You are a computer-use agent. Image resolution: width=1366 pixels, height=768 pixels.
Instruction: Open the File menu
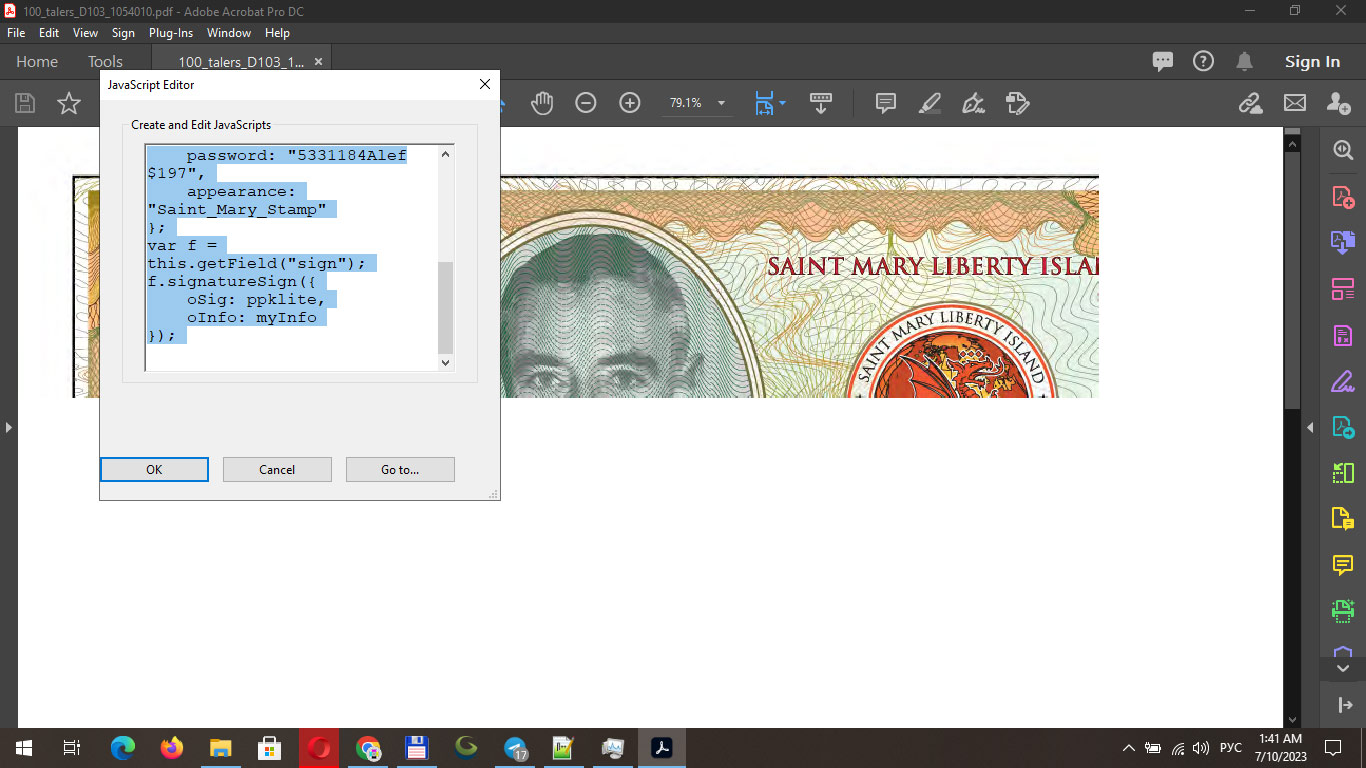(16, 33)
